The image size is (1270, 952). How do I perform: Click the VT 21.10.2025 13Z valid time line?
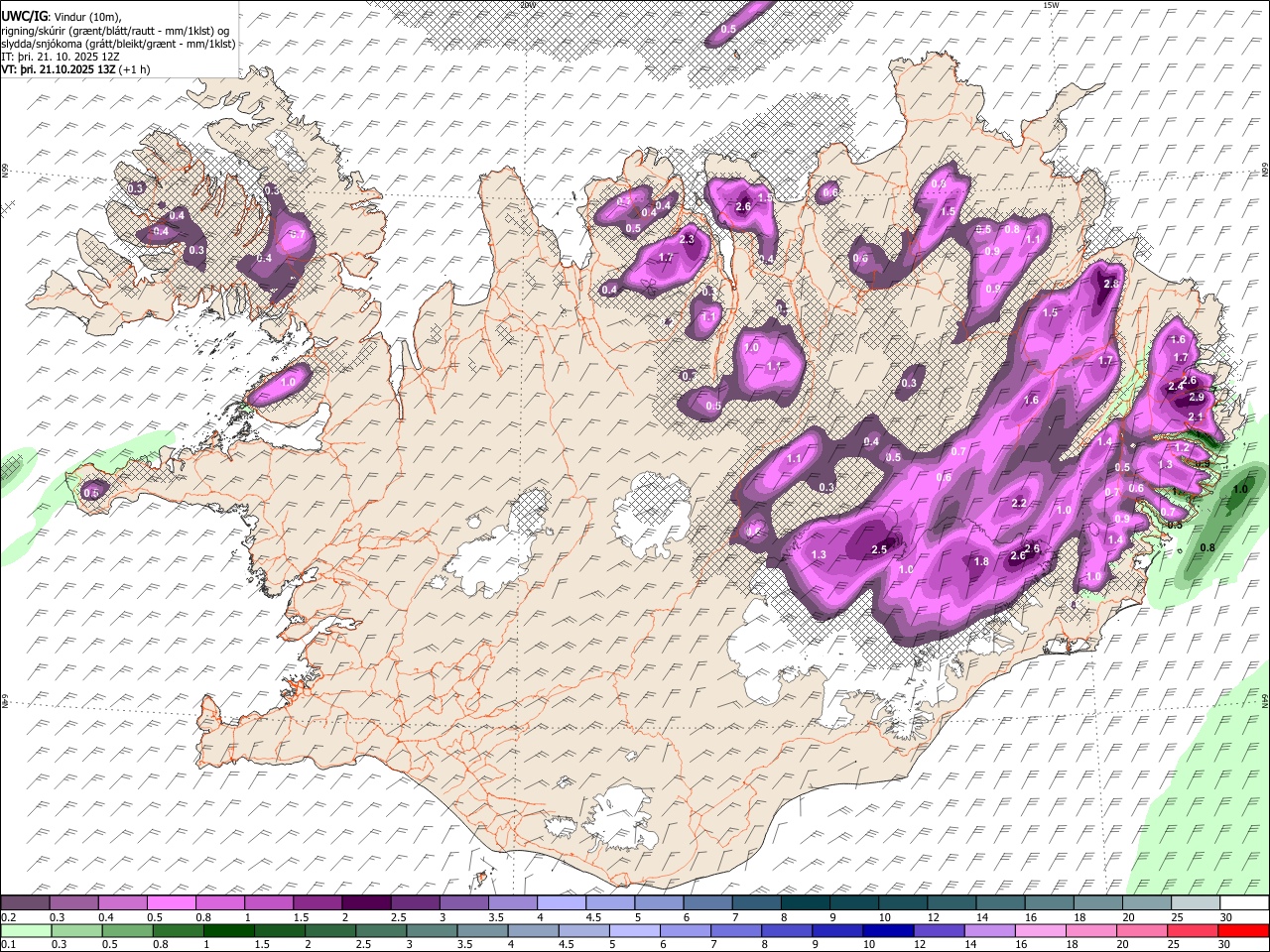click(x=75, y=69)
